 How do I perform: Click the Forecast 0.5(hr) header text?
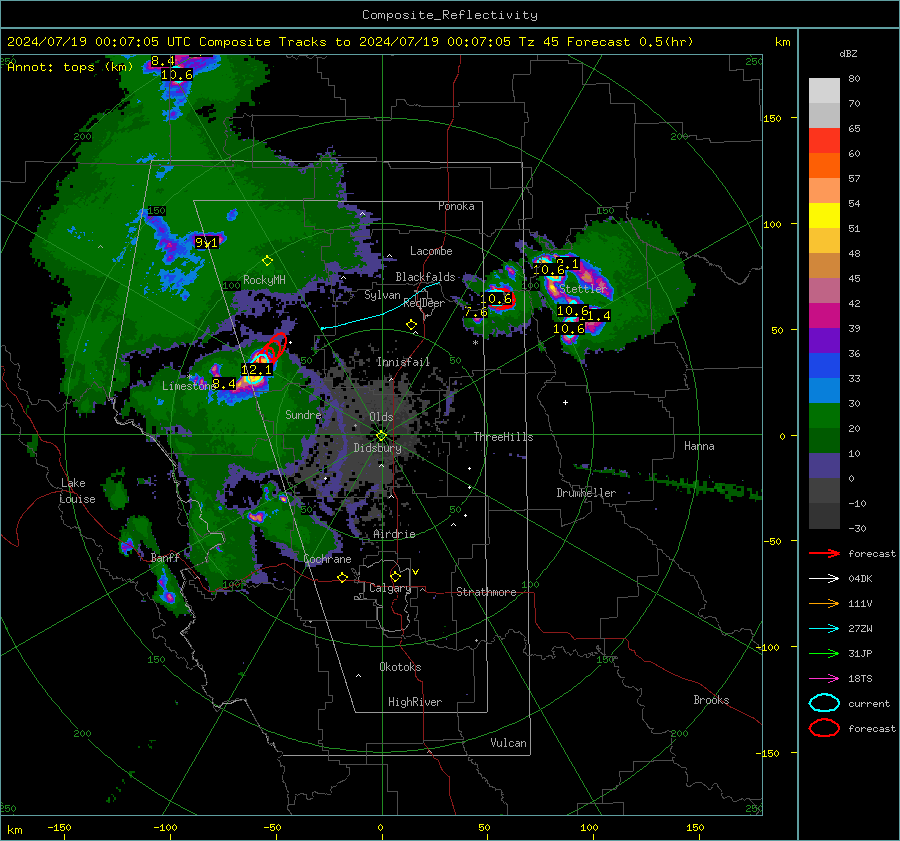click(630, 42)
